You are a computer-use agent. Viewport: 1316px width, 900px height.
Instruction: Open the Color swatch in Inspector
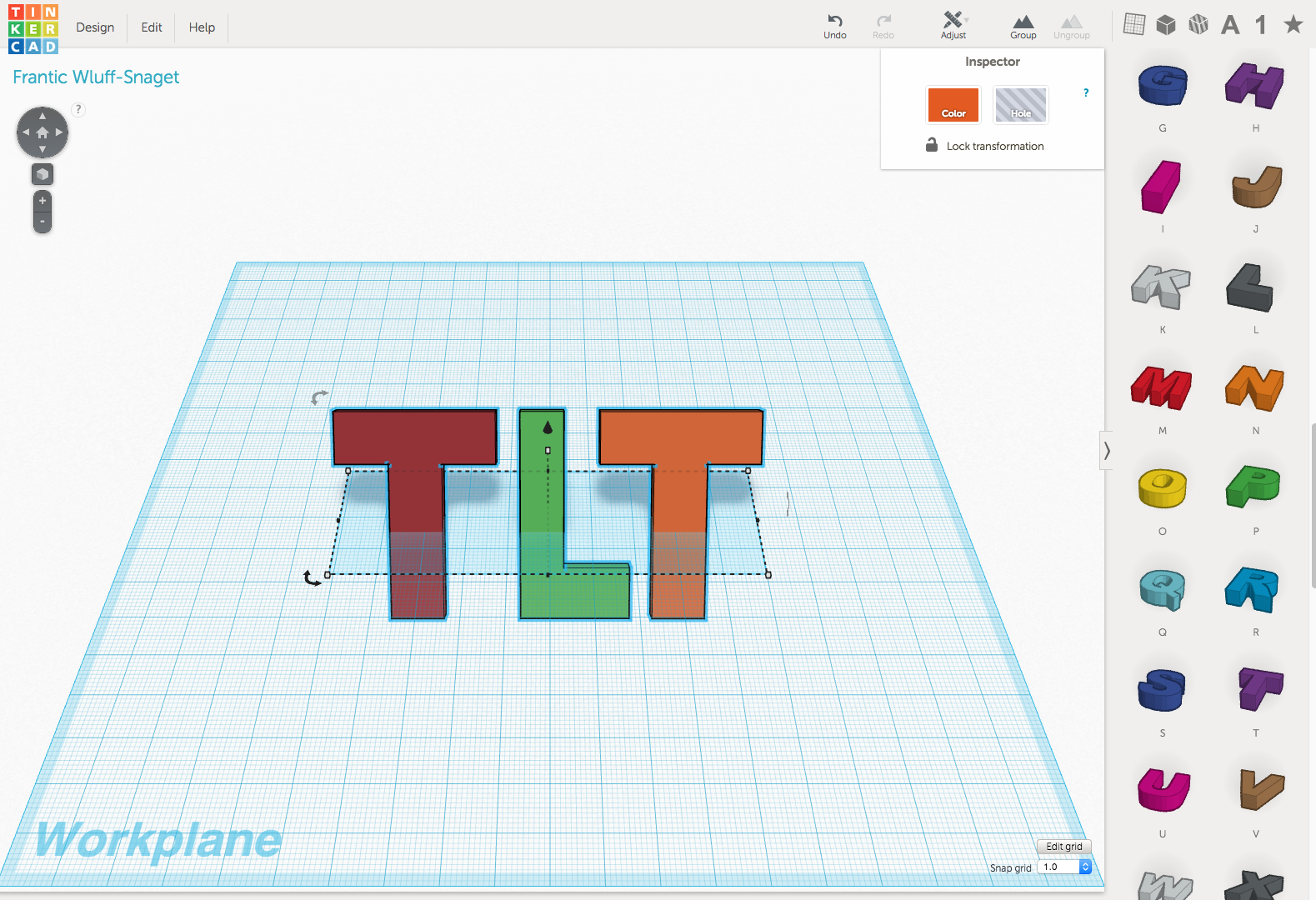pyautogui.click(x=953, y=105)
